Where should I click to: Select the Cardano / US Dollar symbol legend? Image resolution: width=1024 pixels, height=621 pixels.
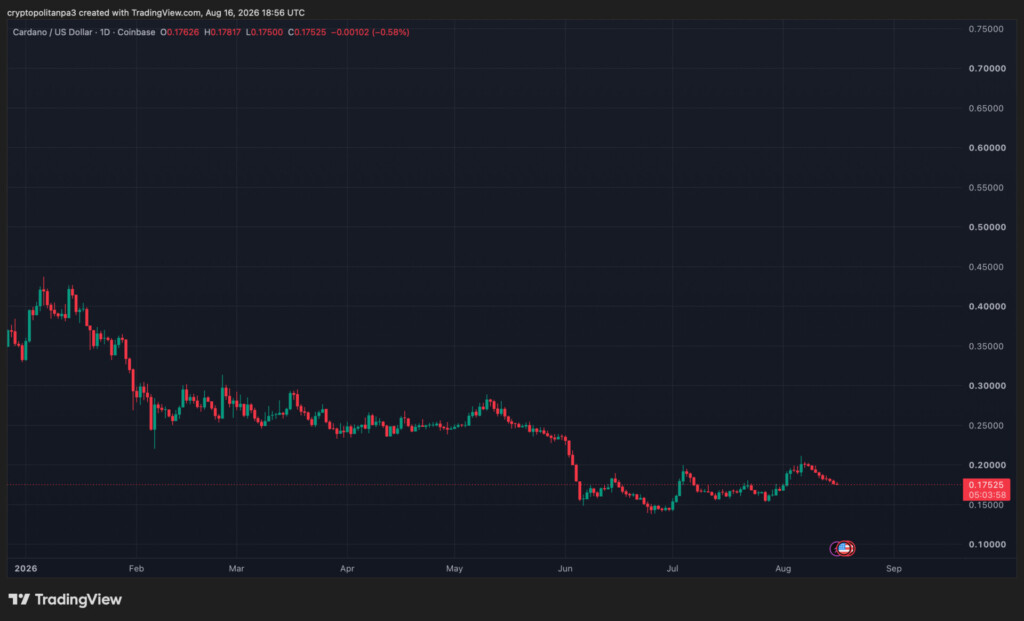click(x=84, y=32)
